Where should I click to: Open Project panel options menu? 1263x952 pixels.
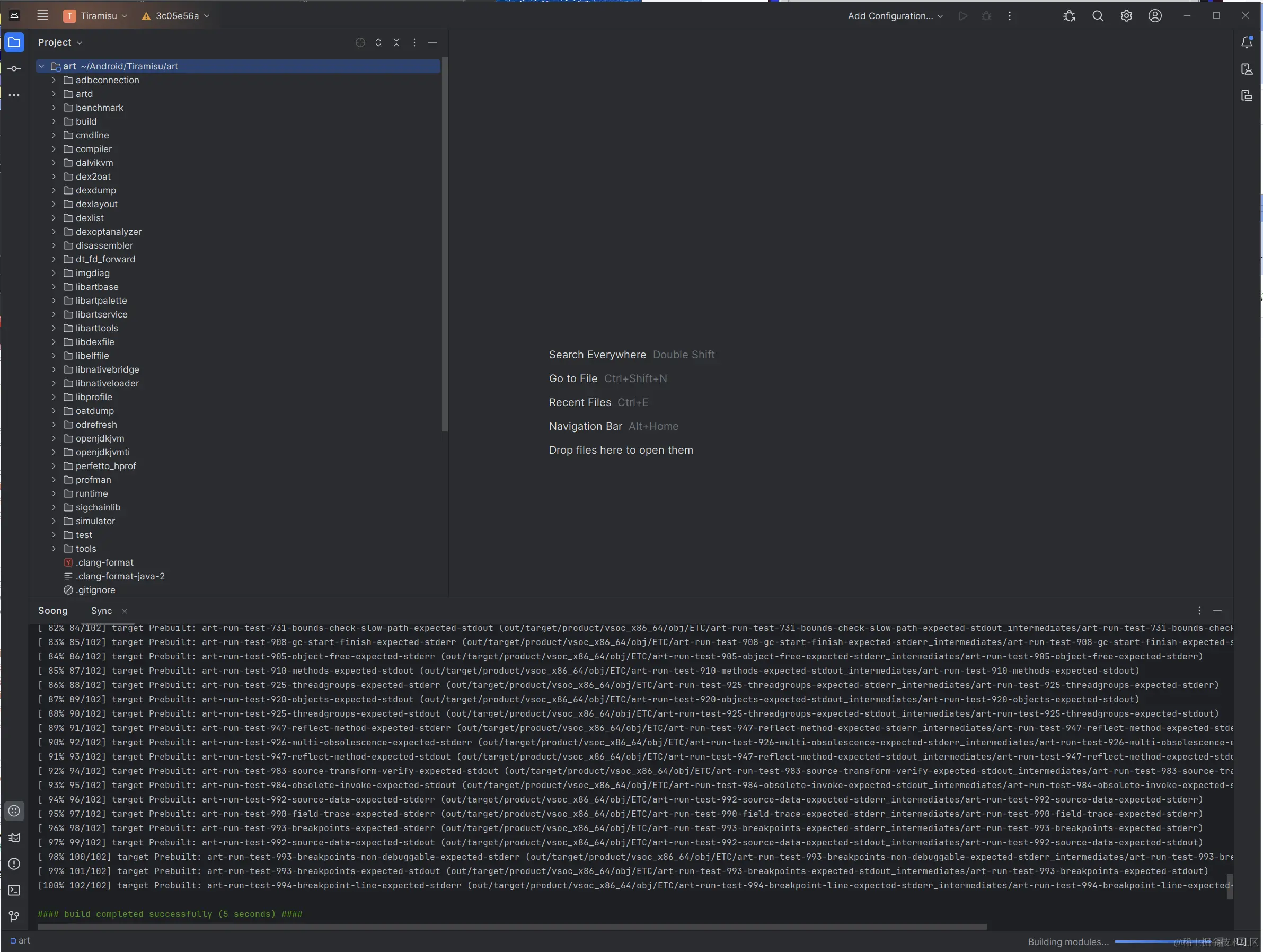click(x=414, y=42)
